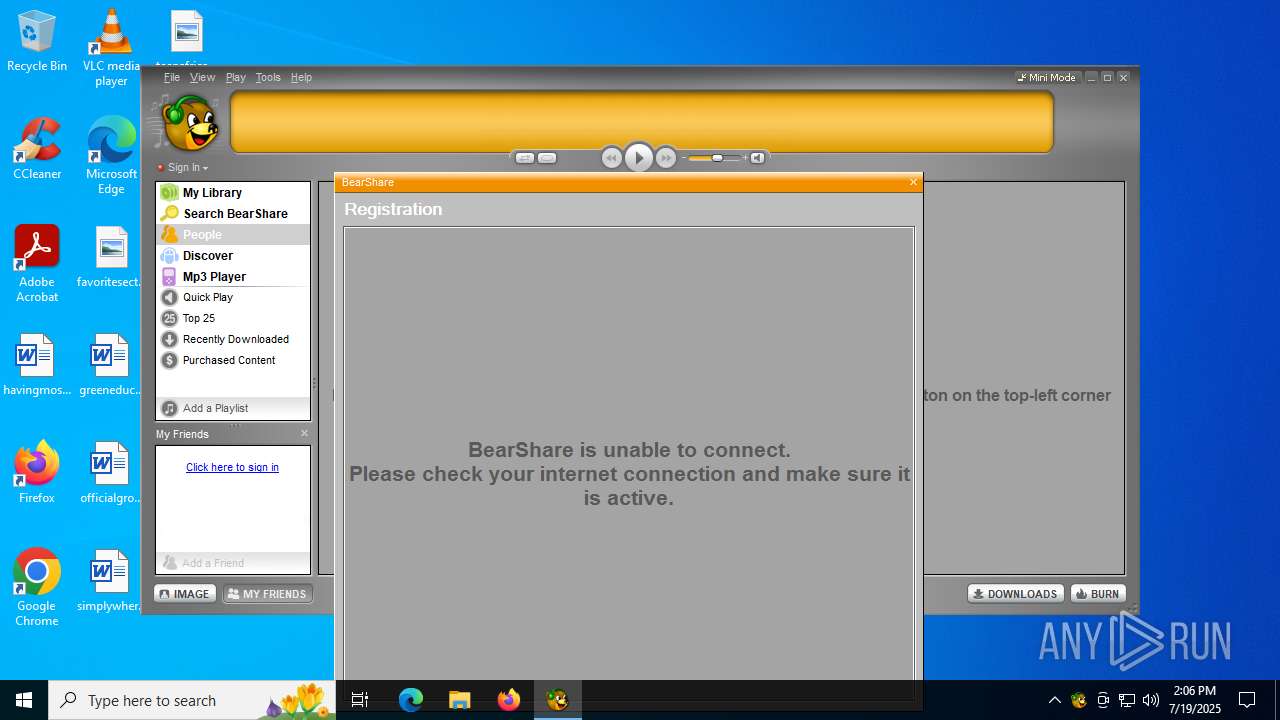Mute audio with the speaker icon
This screenshot has width=1280, height=720.
coord(757,158)
